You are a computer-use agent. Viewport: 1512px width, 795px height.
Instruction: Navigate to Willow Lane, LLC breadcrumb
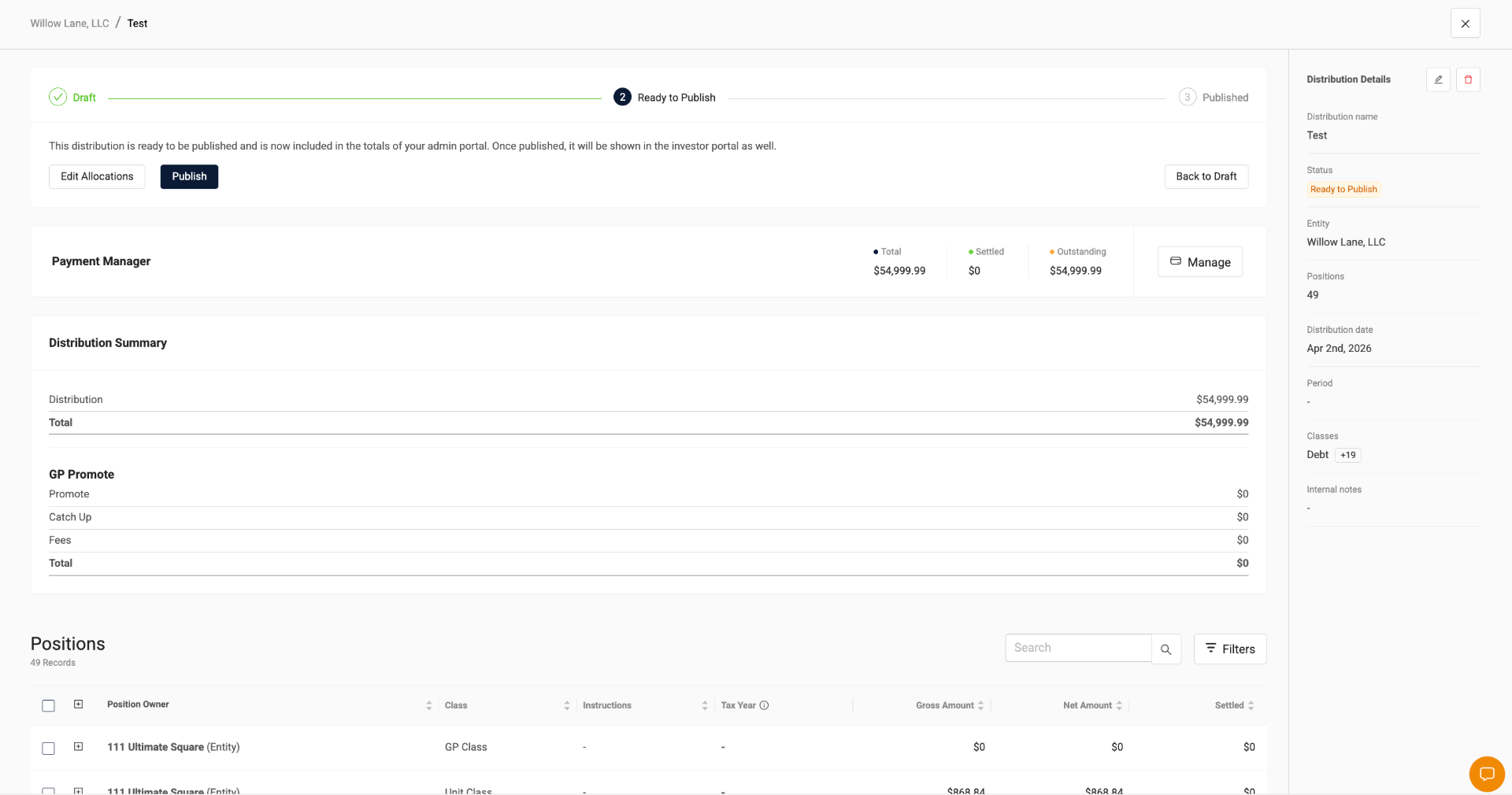[69, 23]
